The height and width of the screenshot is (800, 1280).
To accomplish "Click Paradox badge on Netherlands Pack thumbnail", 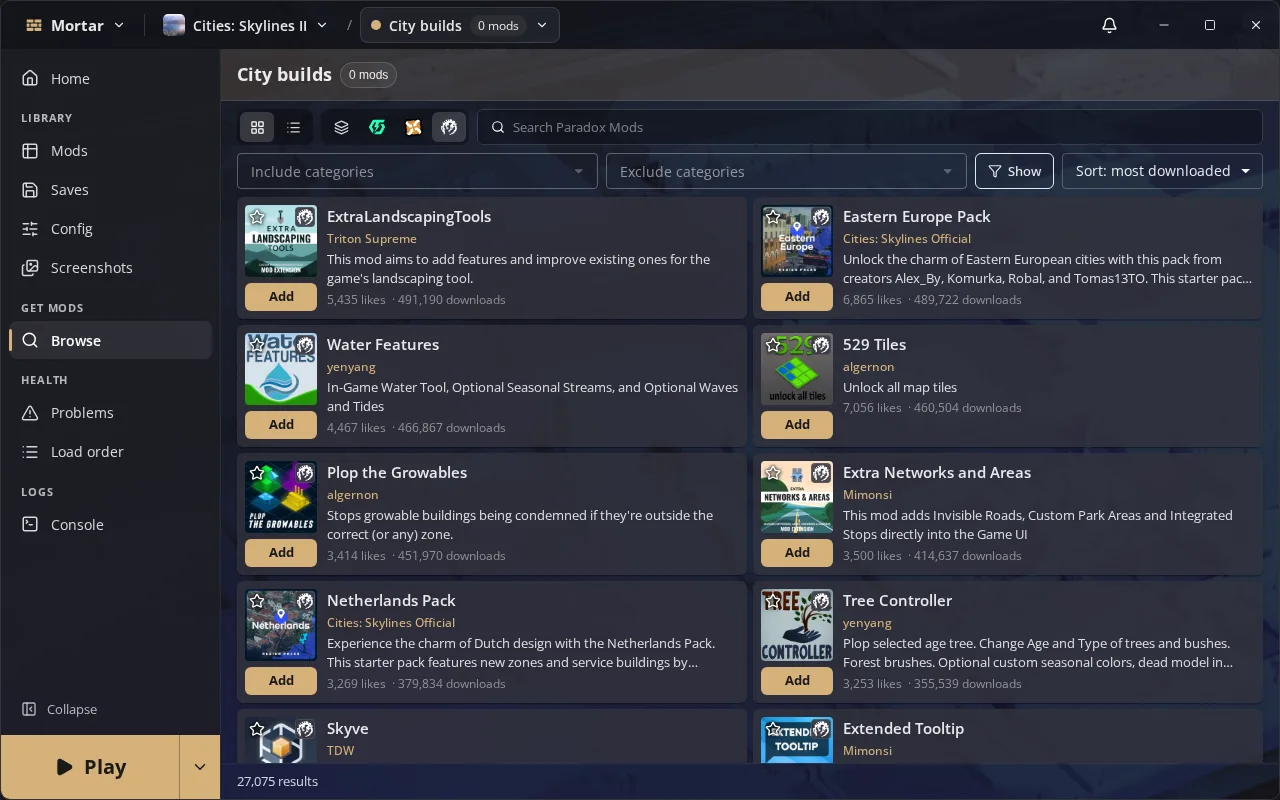I will 305,601.
